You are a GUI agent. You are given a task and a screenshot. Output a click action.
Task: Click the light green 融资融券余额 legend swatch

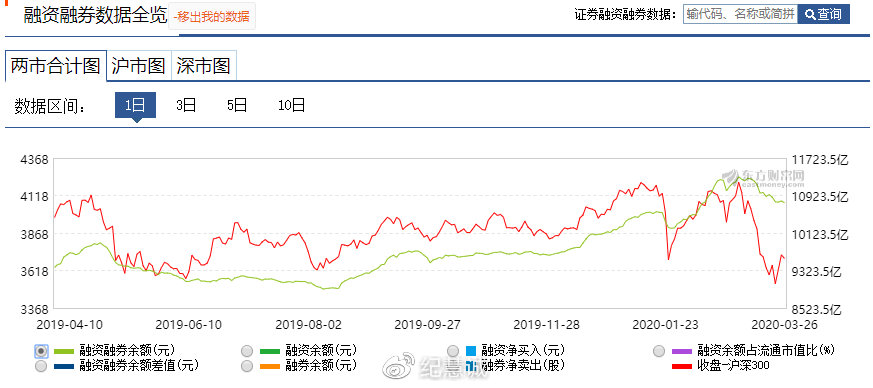coord(63,351)
